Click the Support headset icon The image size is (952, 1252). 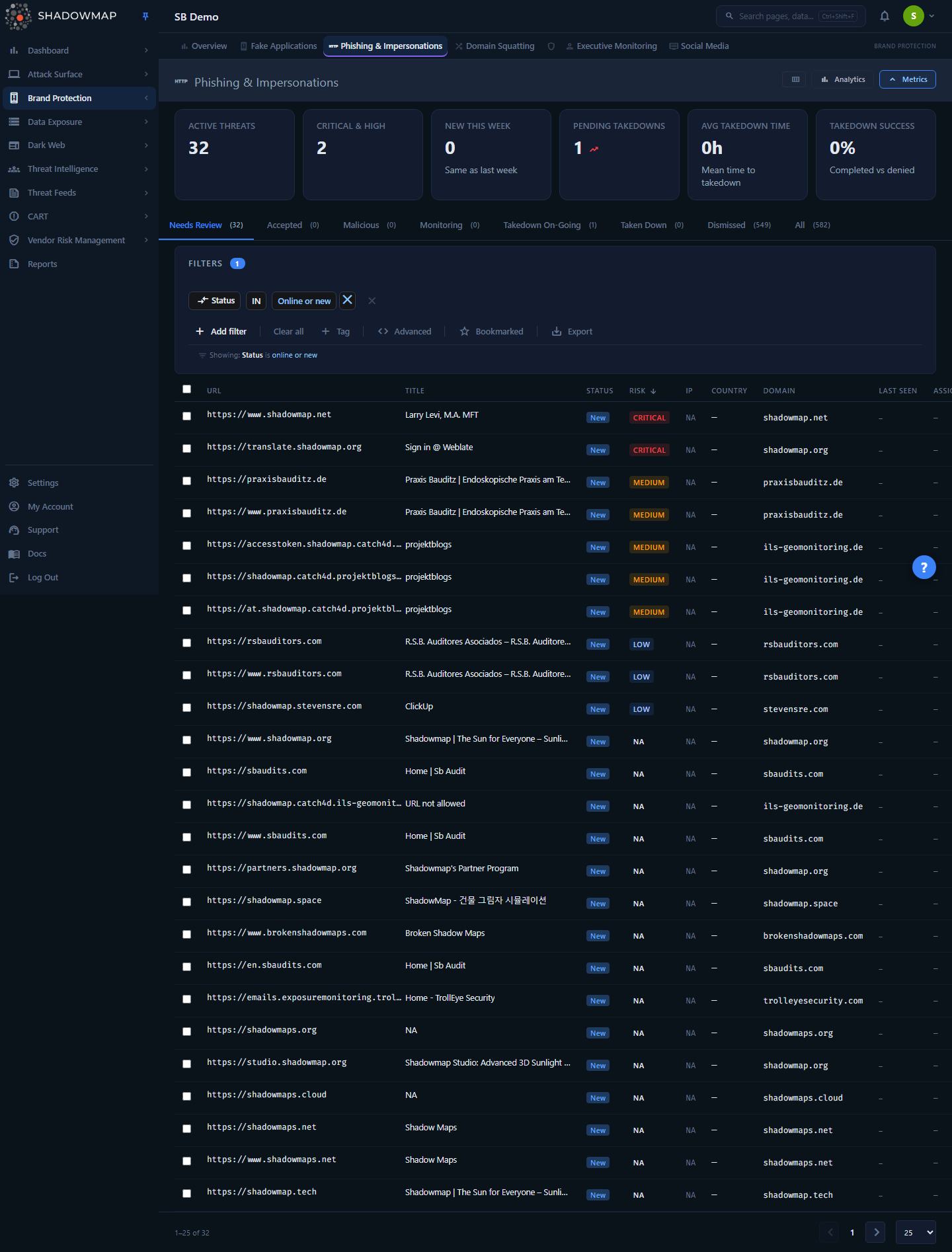click(14, 530)
